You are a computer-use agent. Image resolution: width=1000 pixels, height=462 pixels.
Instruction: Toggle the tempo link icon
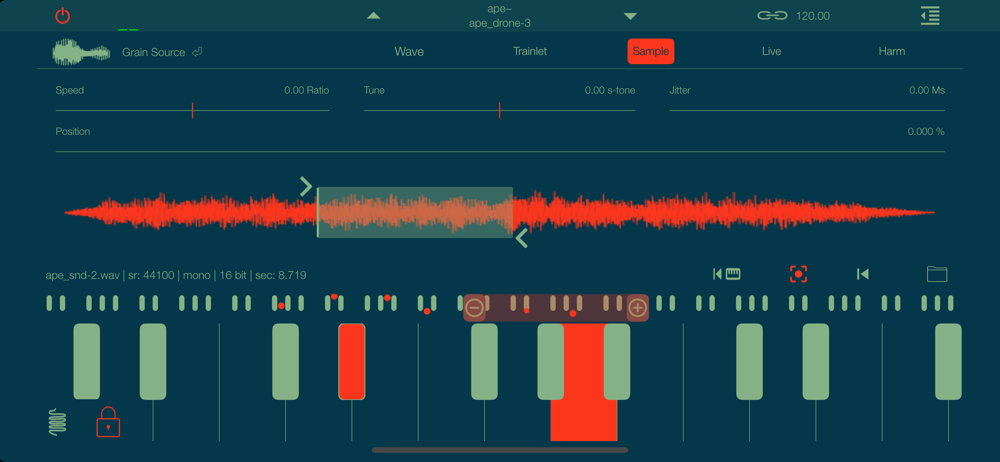coord(772,16)
